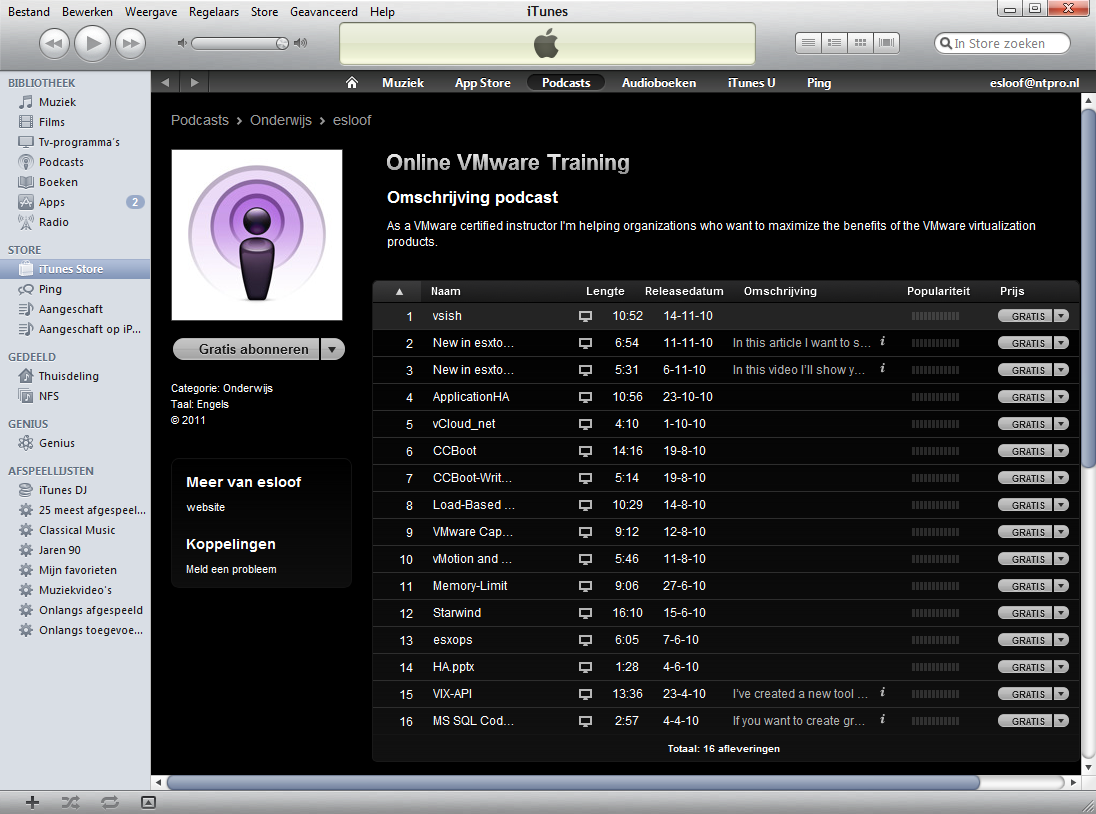Show info for the MS SQL Cod description
The height and width of the screenshot is (814, 1096).
pos(883,719)
